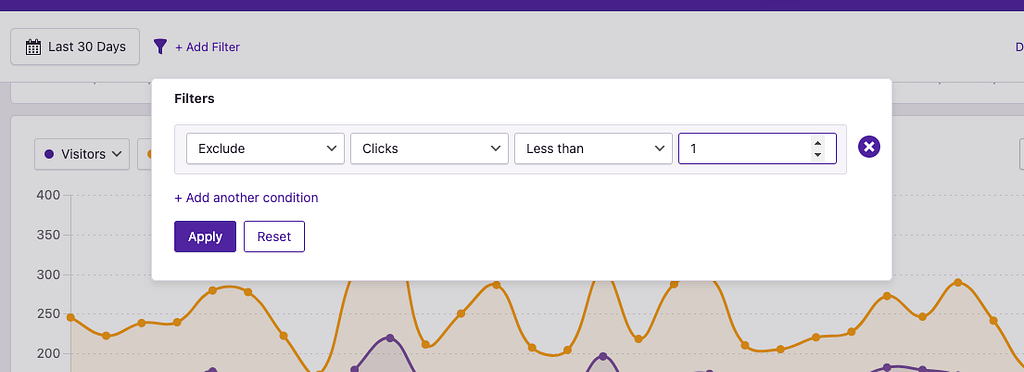Click the + Add Filter link
Screen dimensions: 1024x372
[207, 47]
